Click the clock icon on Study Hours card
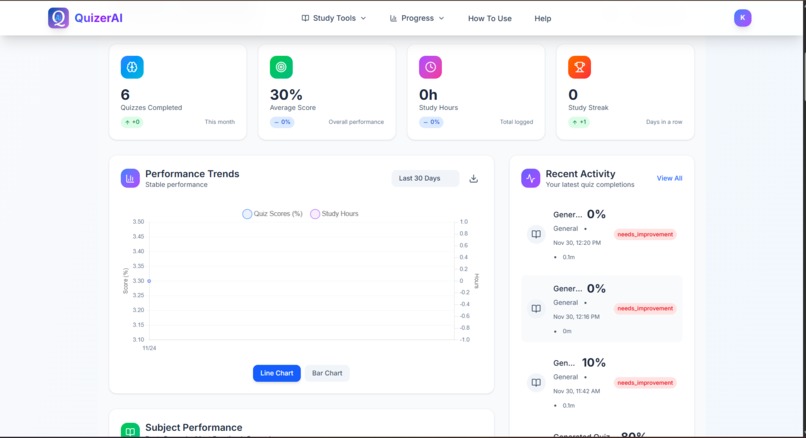The width and height of the screenshot is (806, 438). [430, 67]
